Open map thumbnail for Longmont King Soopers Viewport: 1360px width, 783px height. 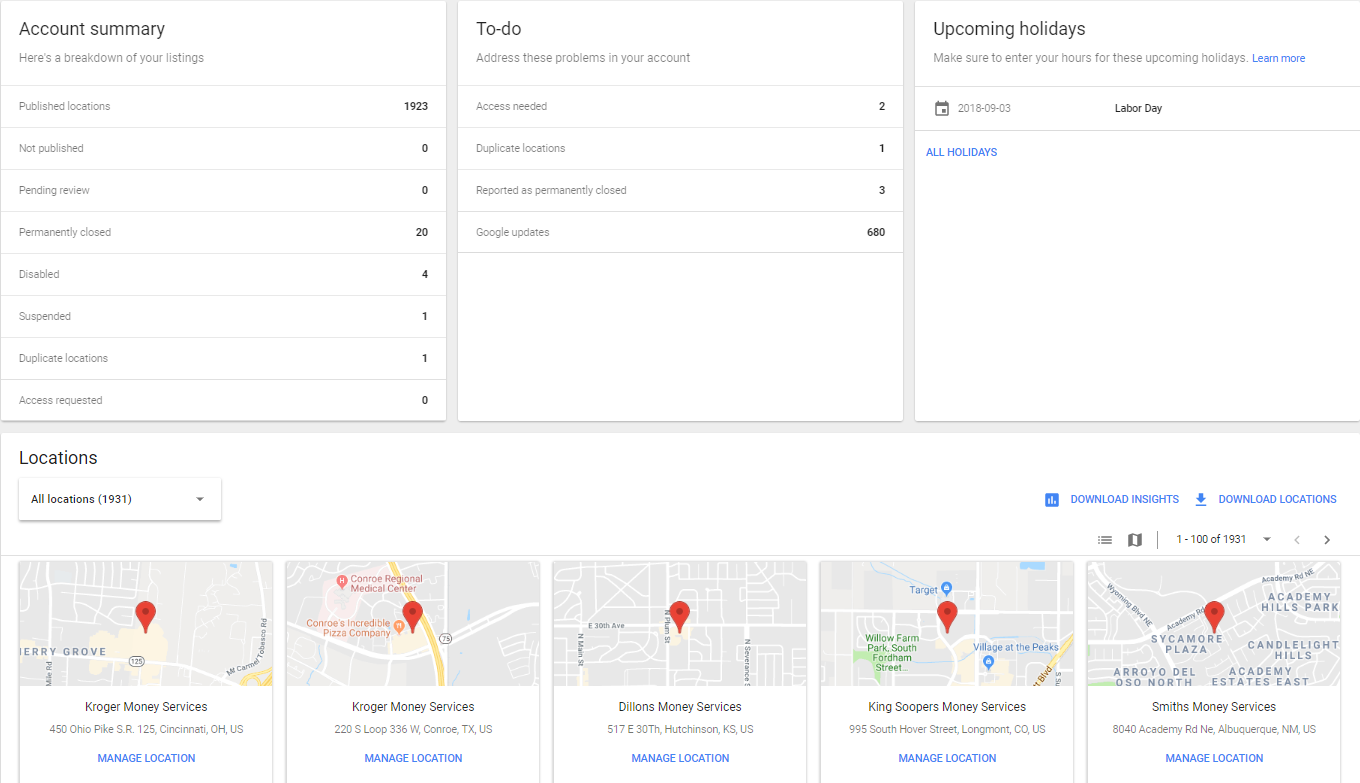pyautogui.click(x=947, y=623)
